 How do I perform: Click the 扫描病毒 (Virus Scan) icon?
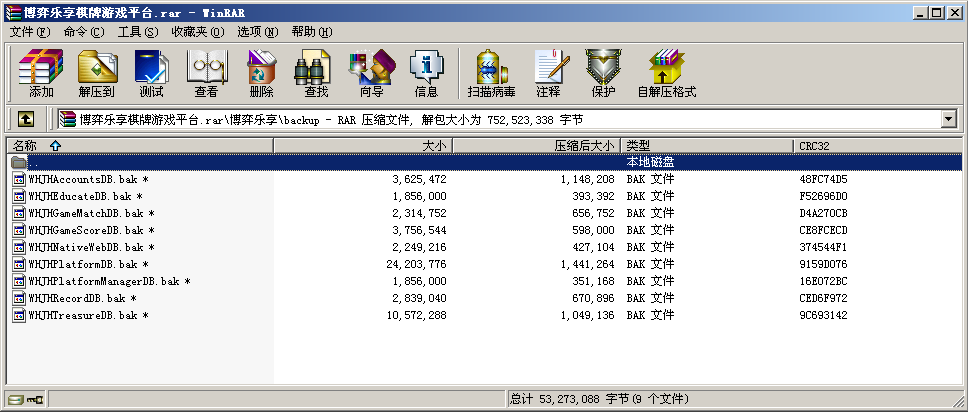[491, 73]
